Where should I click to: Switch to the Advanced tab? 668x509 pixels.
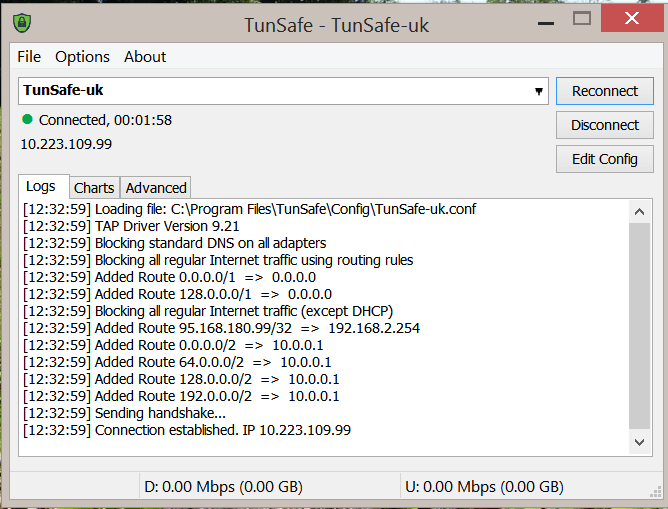coord(156,188)
